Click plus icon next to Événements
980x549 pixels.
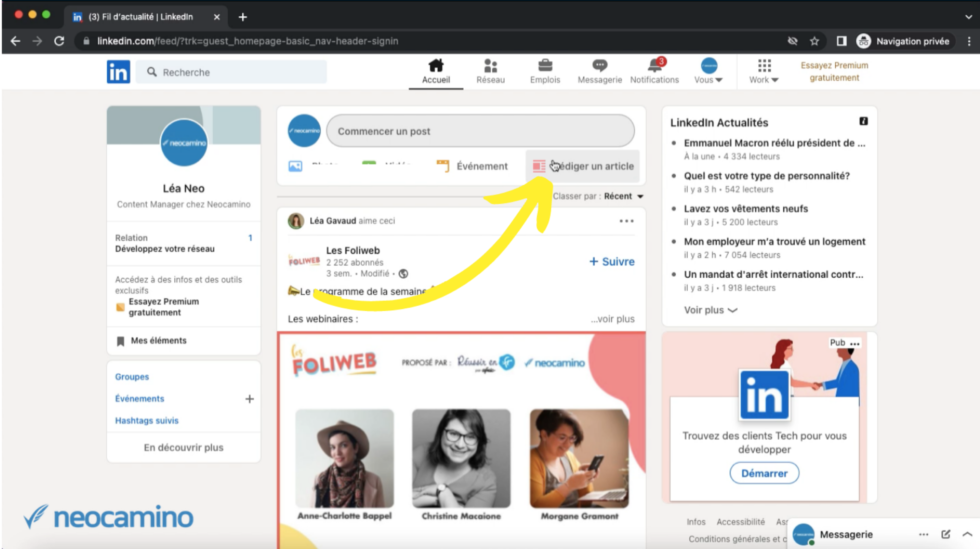[249, 399]
